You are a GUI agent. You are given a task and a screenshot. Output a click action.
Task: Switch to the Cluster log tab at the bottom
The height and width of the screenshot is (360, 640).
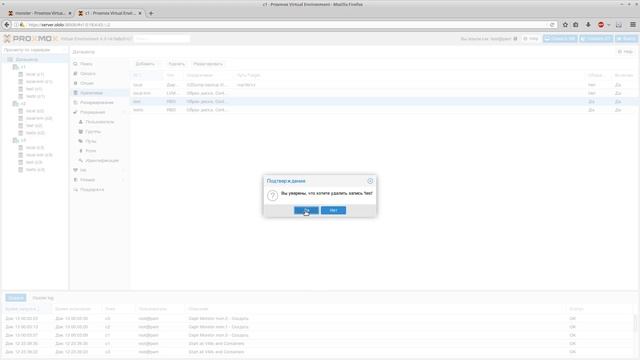pyautogui.click(x=43, y=298)
